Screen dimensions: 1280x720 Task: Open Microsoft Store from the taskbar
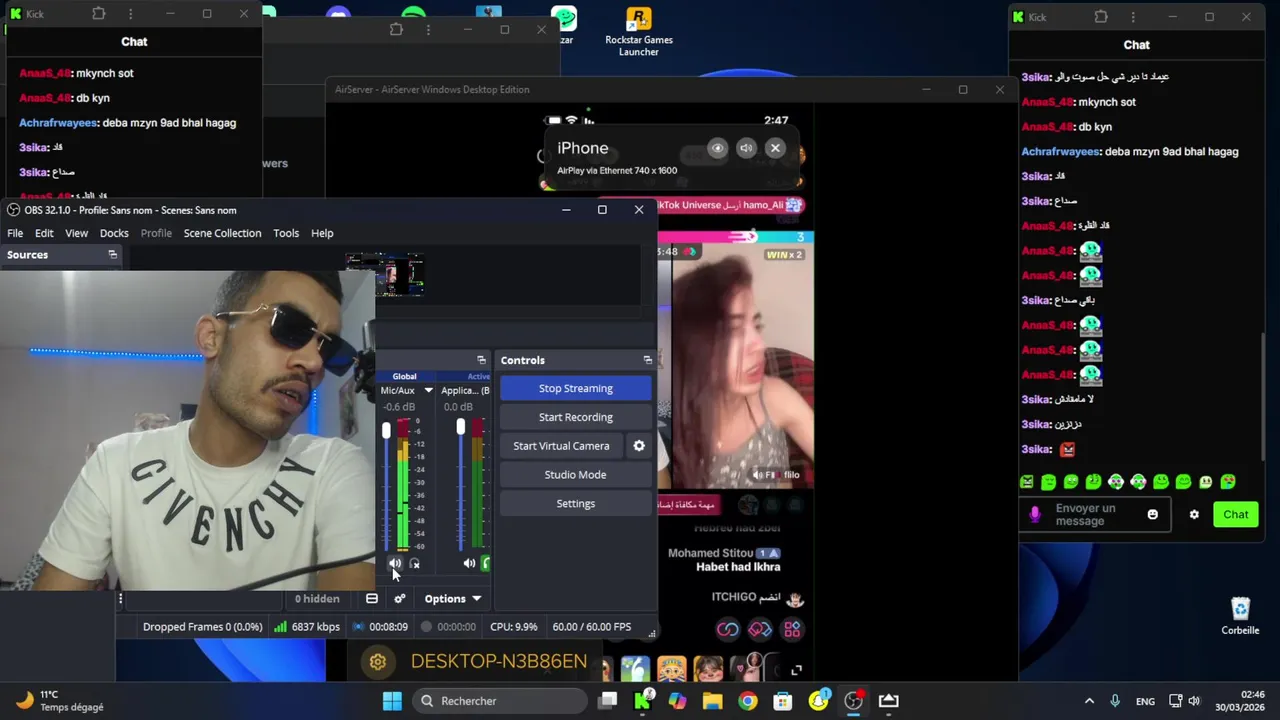(x=783, y=701)
